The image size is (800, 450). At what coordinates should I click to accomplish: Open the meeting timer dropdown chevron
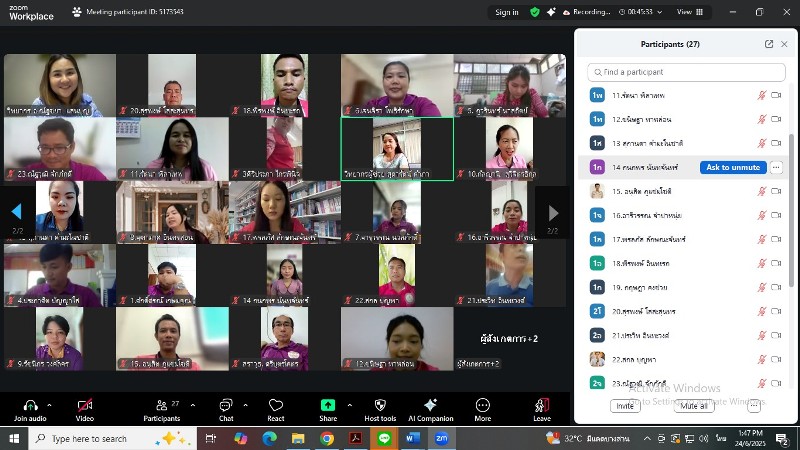[x=660, y=12]
